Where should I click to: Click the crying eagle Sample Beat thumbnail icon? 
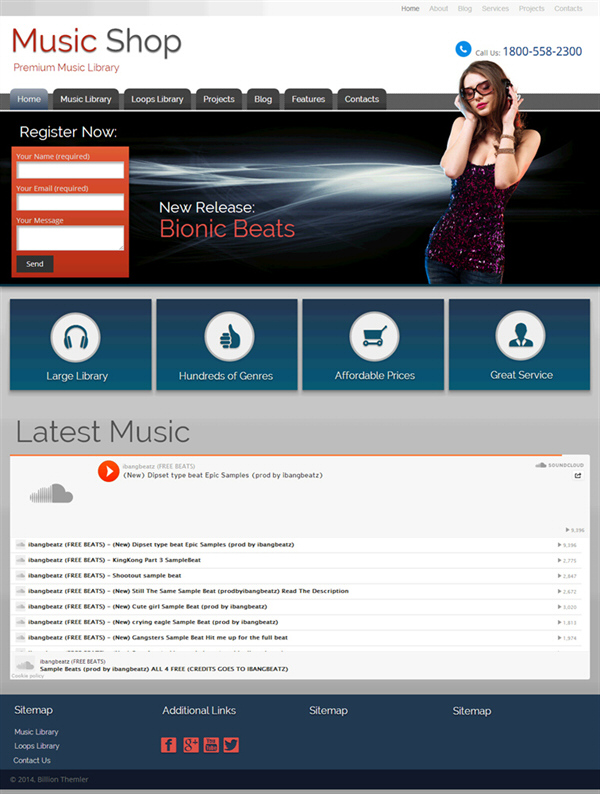coord(21,622)
